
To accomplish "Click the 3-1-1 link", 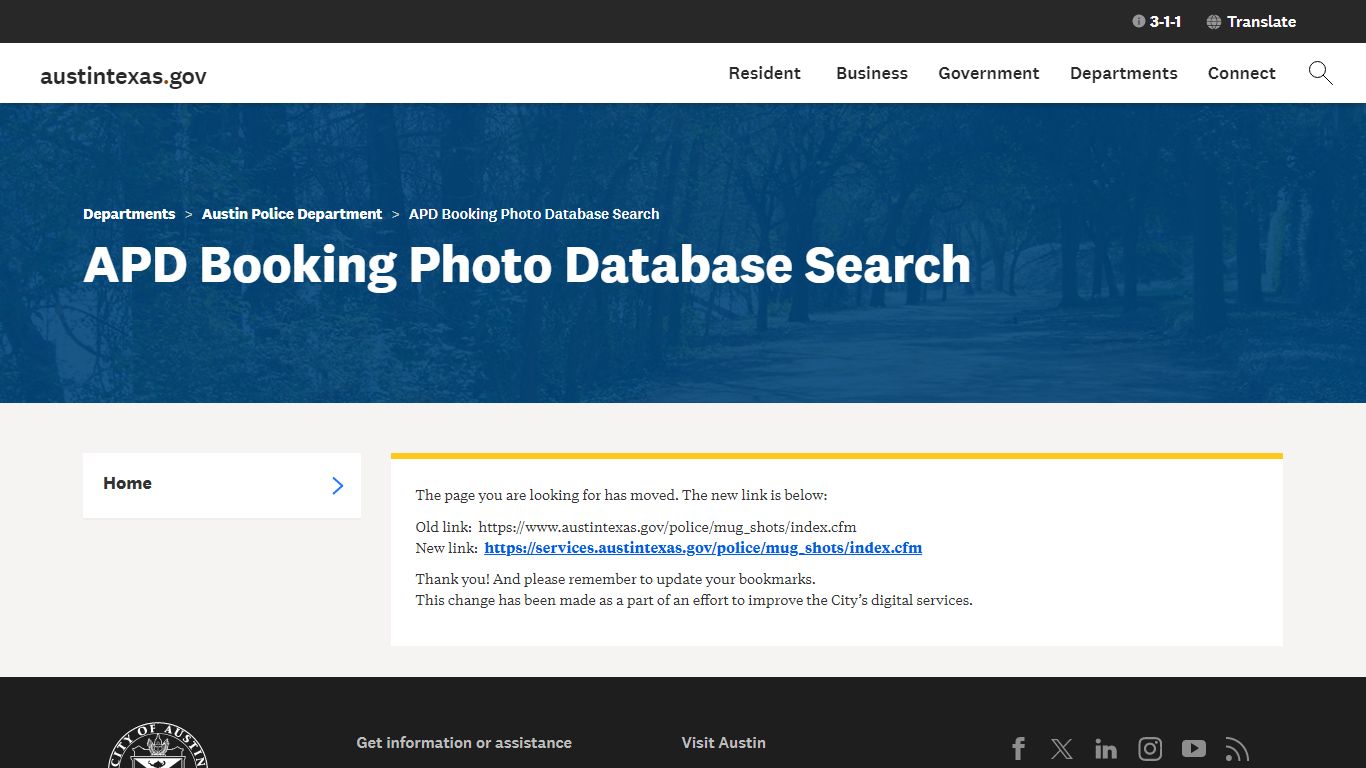I will pyautogui.click(x=1165, y=22).
